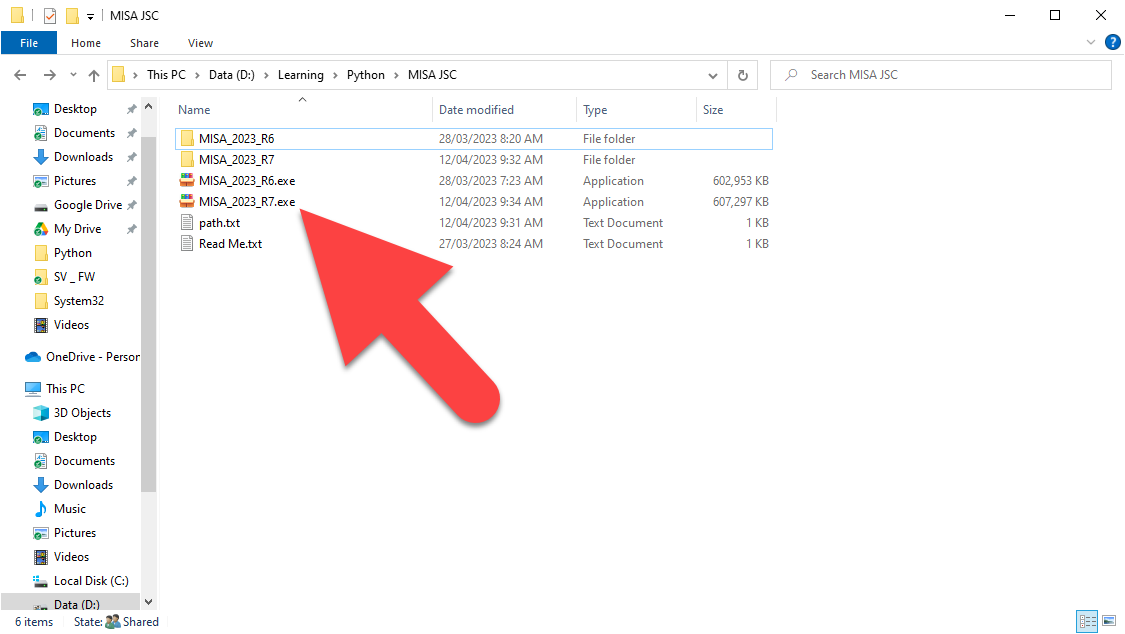Click Data (D:) in address bar
Viewport: 1125px width, 634px height.
(x=232, y=75)
